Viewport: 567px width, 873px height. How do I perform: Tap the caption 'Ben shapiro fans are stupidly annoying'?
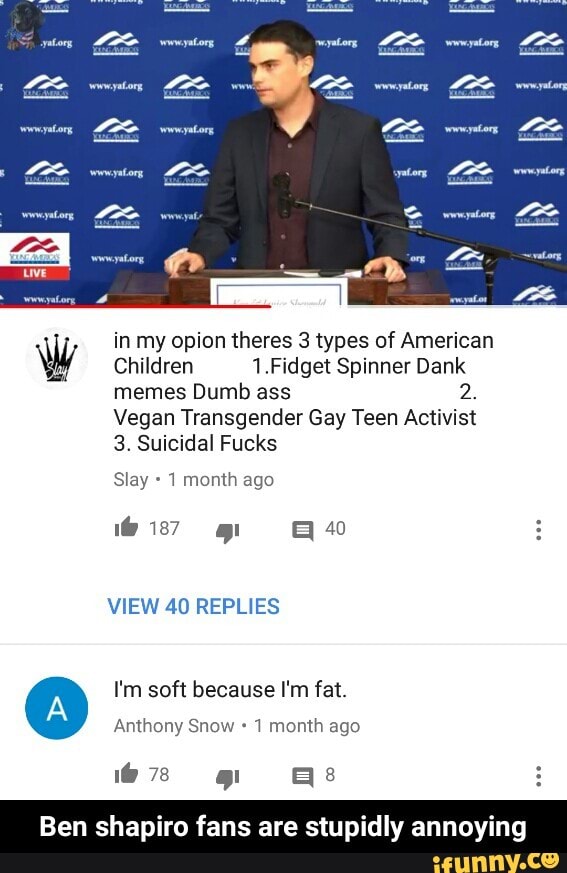284,827
